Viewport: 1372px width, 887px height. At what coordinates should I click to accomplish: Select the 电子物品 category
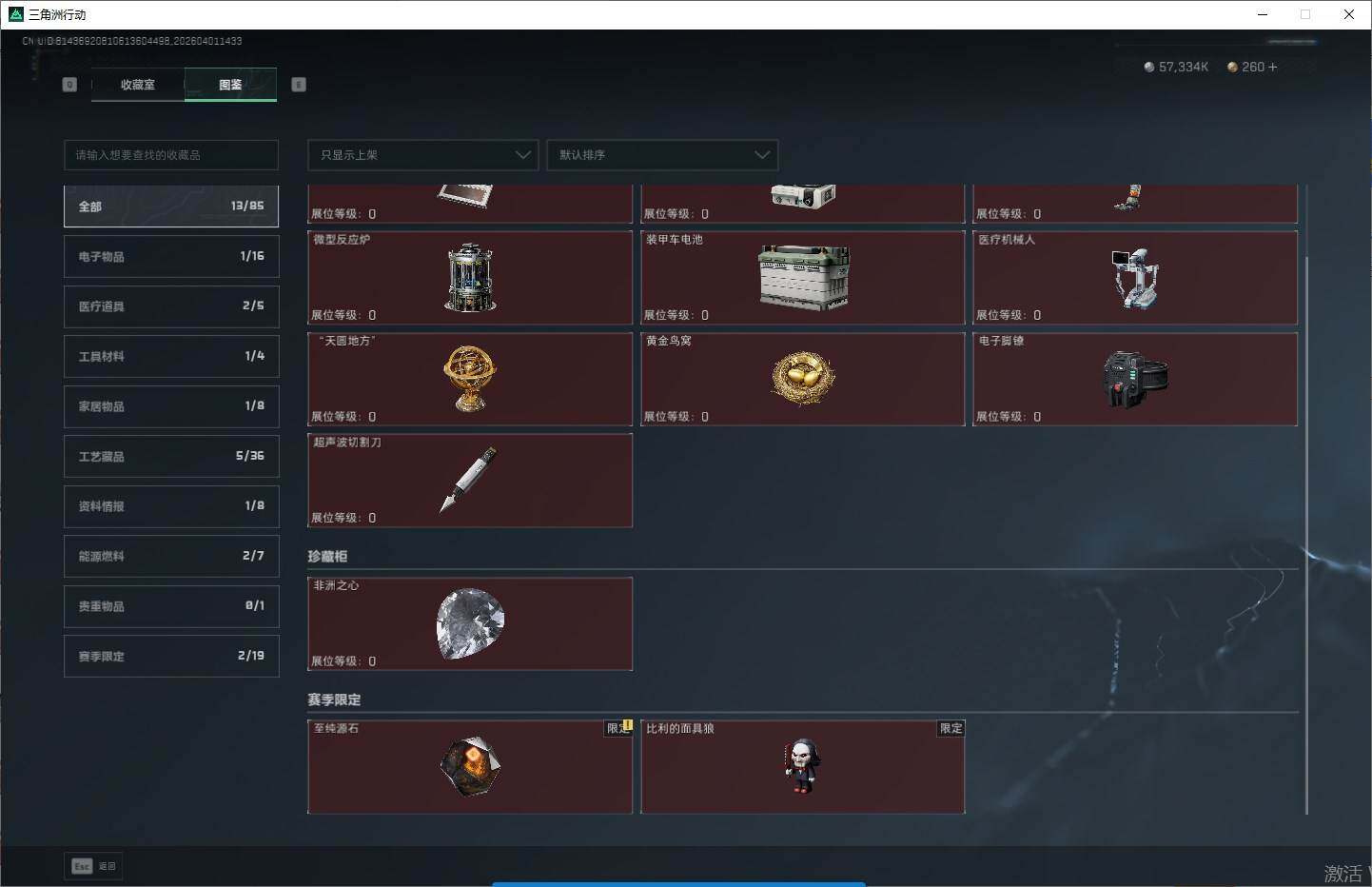(x=171, y=257)
